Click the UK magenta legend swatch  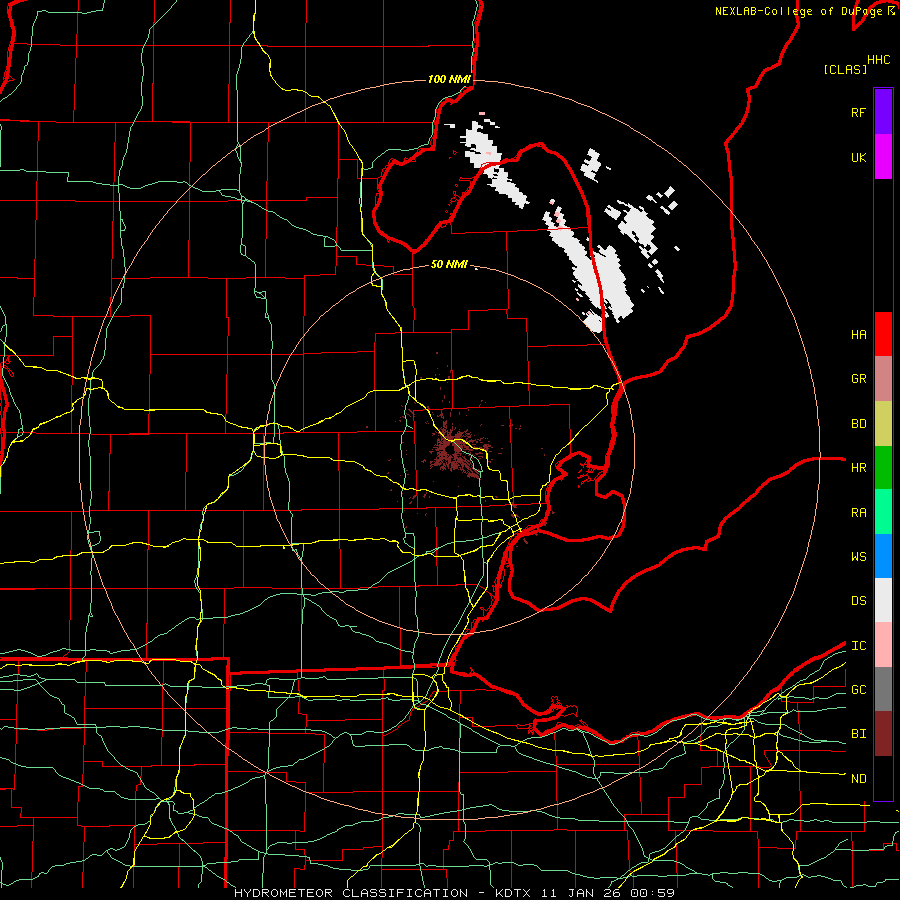click(x=883, y=157)
